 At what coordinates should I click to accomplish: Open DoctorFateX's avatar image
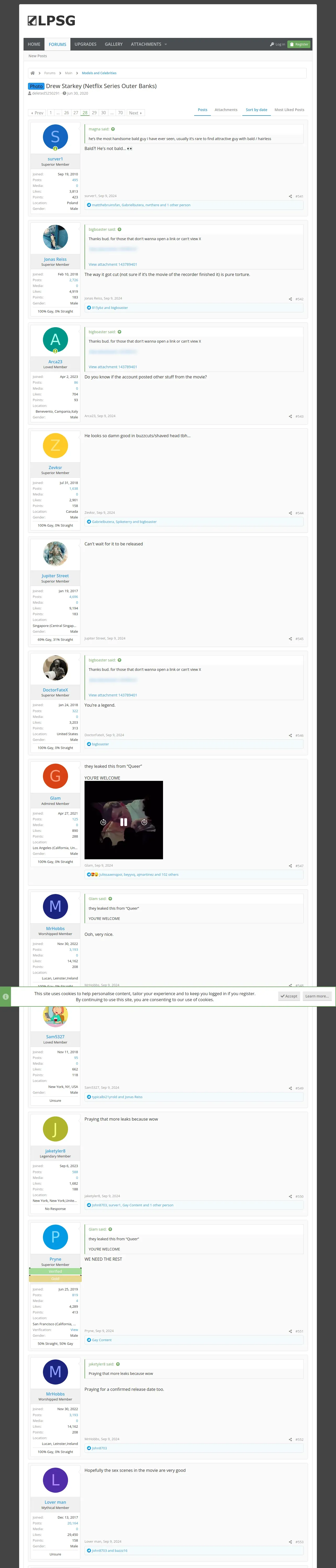click(55, 668)
